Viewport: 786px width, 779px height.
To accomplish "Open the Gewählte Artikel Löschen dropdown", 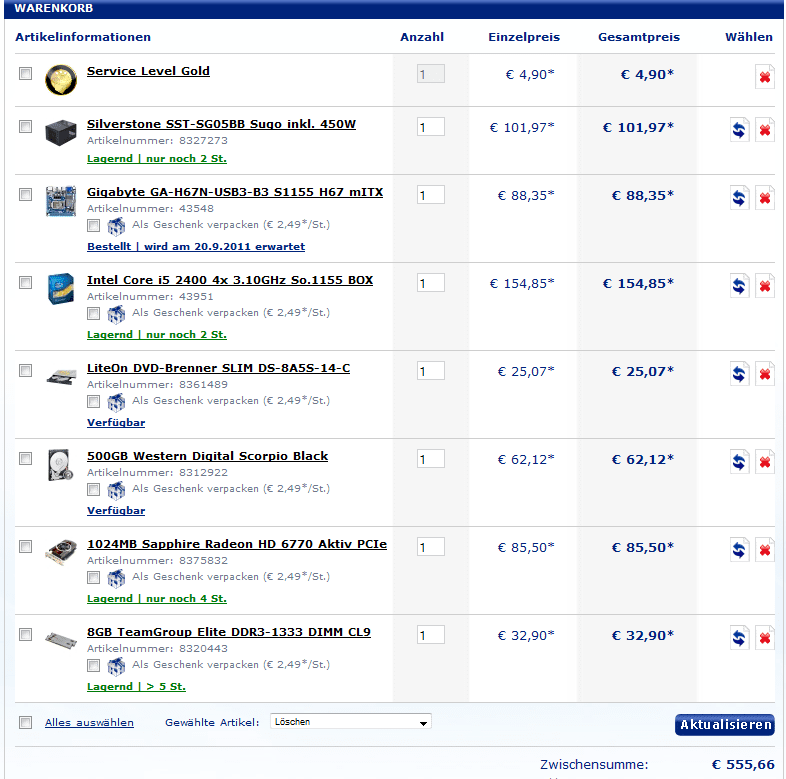I will (x=350, y=722).
